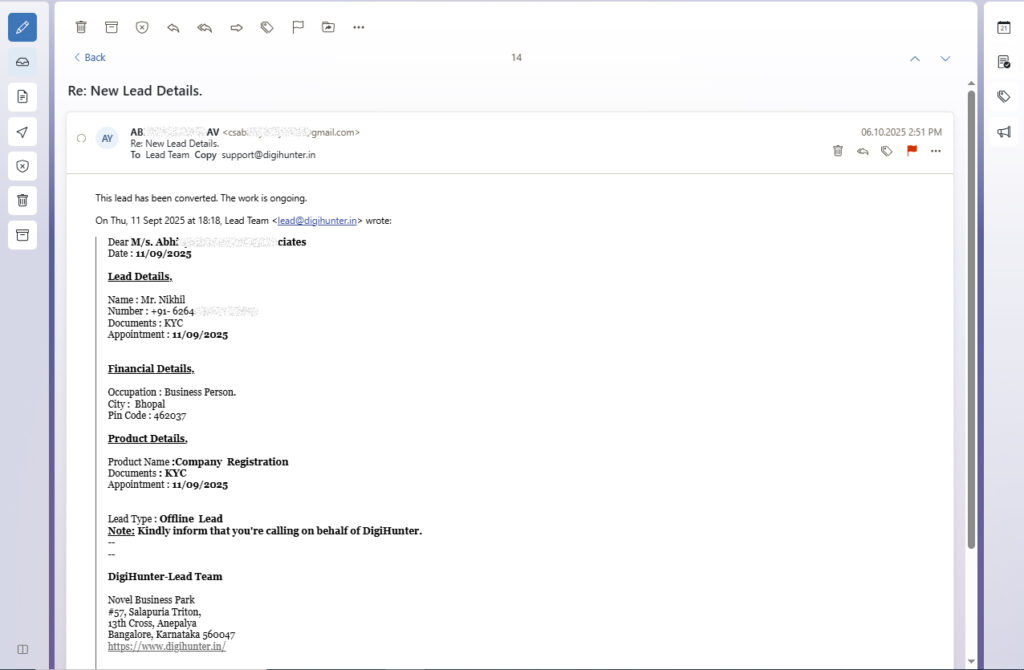The image size is (1024, 670).
Task: Go to the previous message with up chevron
Action: click(914, 58)
